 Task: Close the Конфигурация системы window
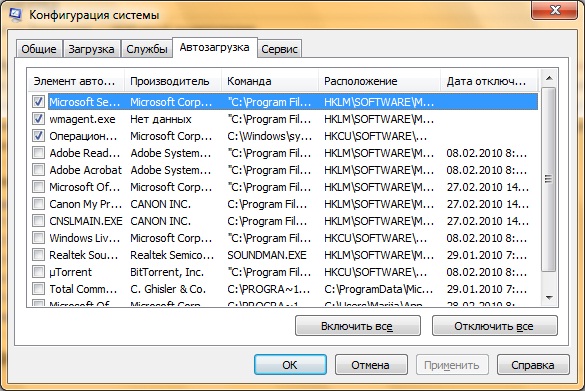[555, 10]
